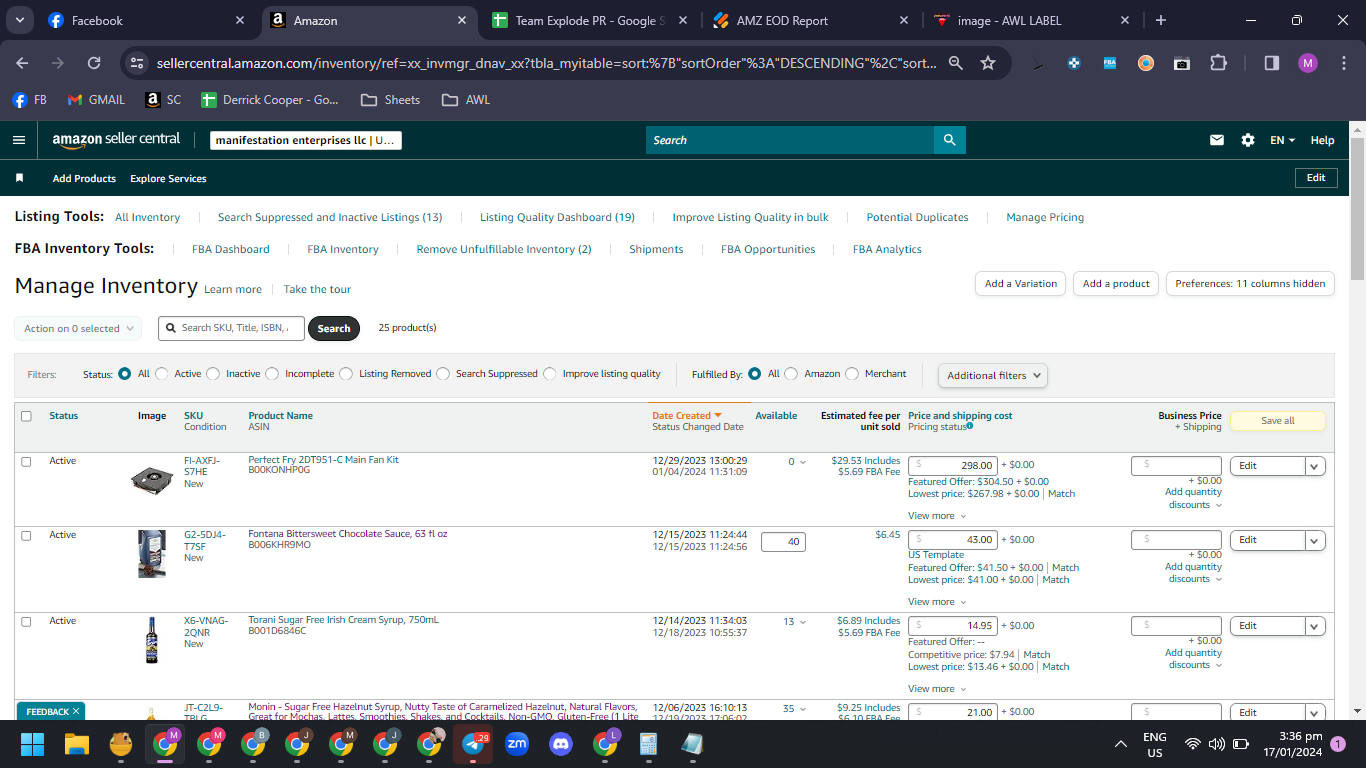This screenshot has width=1366, height=768.
Task: Open the Chrome profile avatar M
Action: [1308, 63]
